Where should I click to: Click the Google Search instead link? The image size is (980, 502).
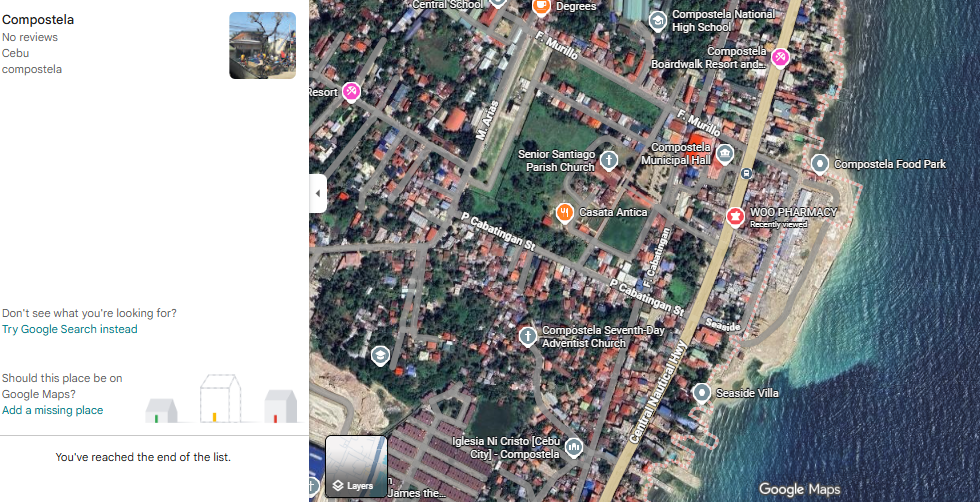tap(79, 329)
